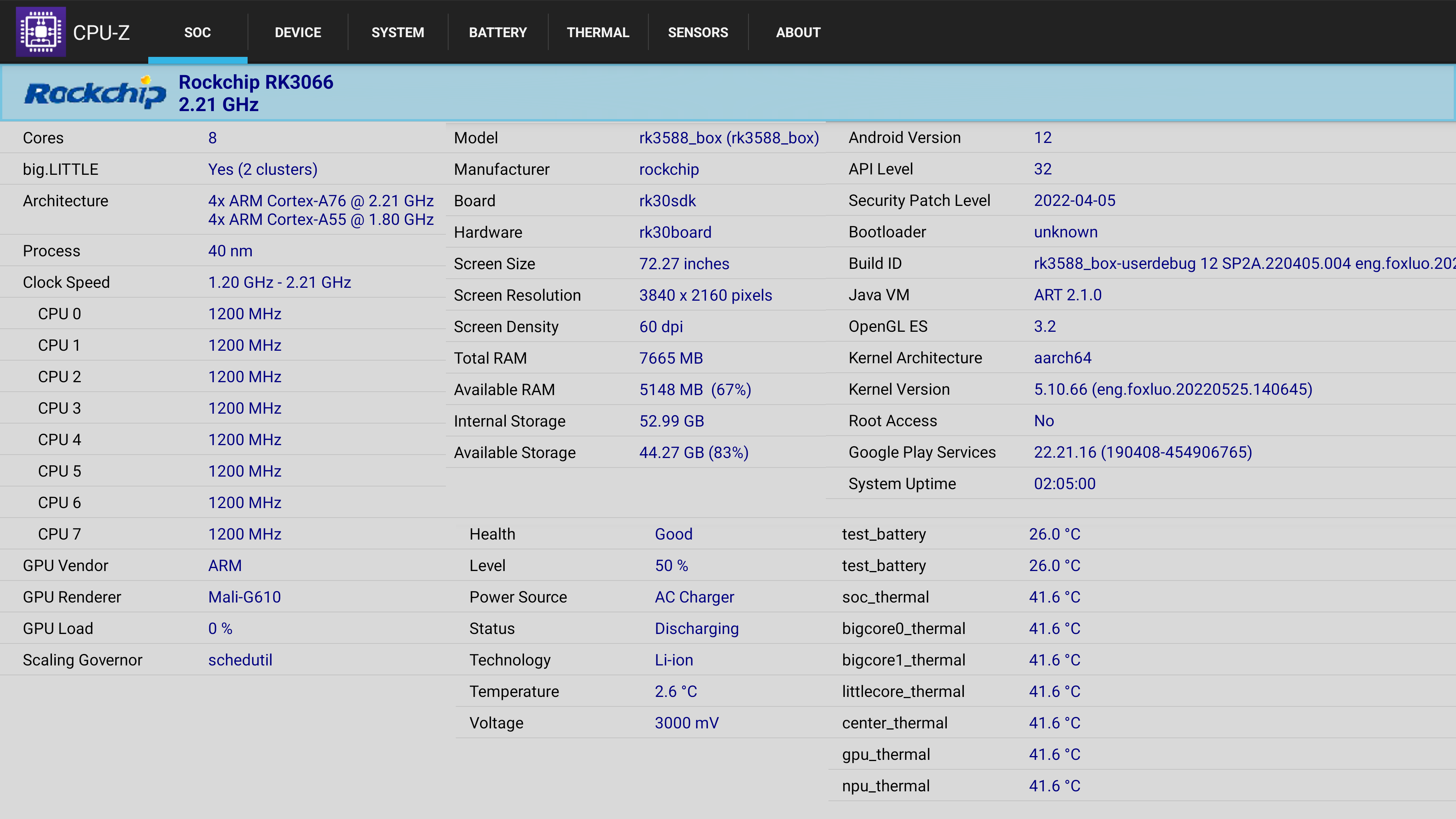
Task: Click the 2.21 GHz header frequency
Action: coord(219,105)
